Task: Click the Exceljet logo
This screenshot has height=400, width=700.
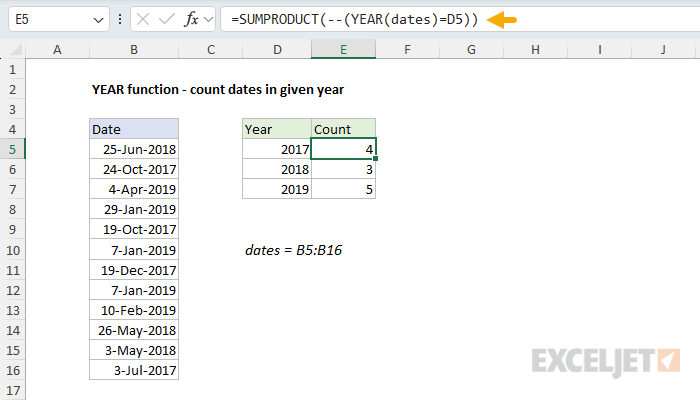Action: pos(606,360)
